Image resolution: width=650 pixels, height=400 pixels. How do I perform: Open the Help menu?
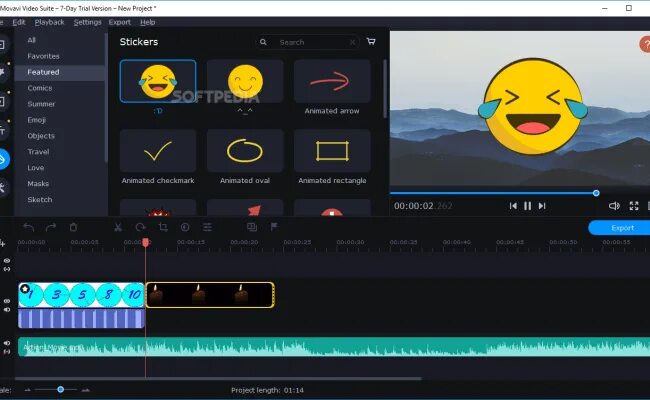(148, 22)
